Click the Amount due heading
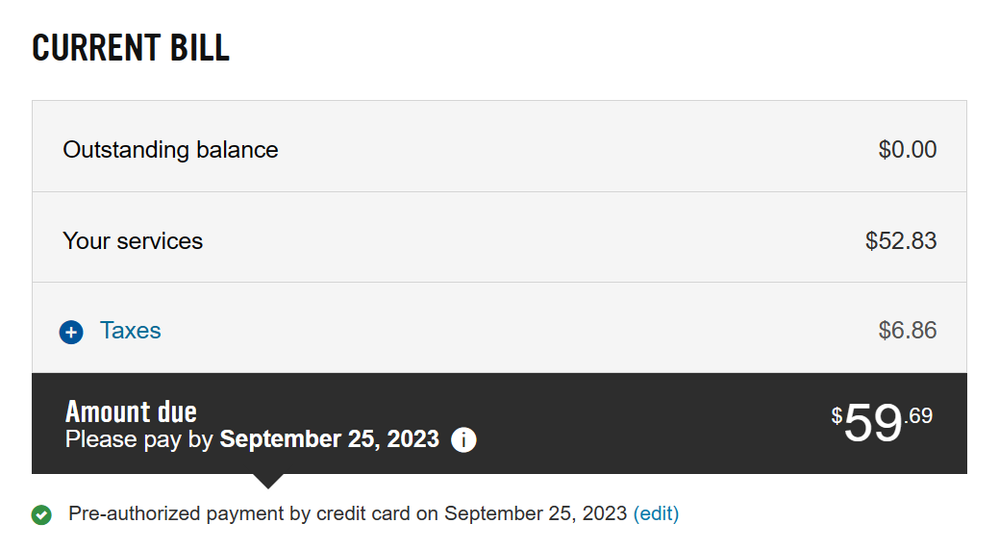999x548 pixels. click(131, 412)
